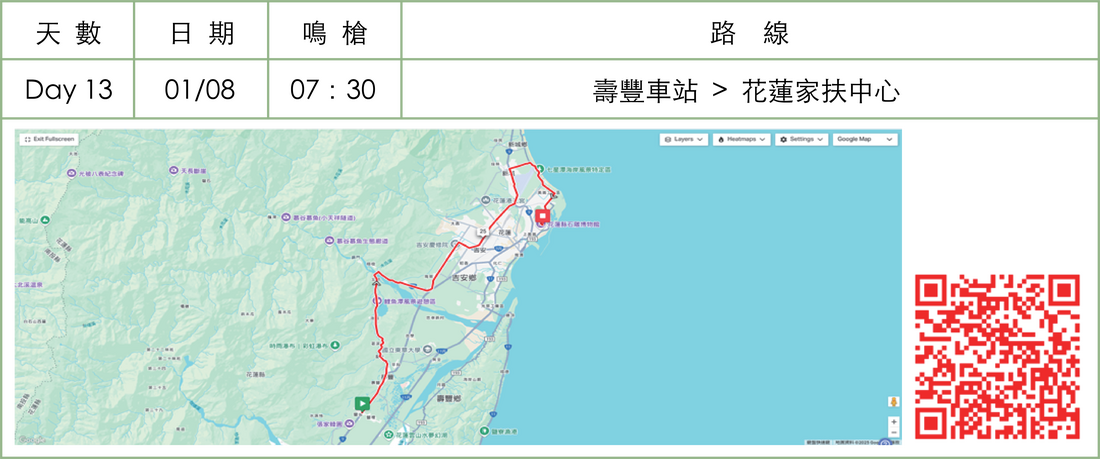Click the Street View pegman icon
Screen dimensions: 1100x459
click(x=893, y=401)
